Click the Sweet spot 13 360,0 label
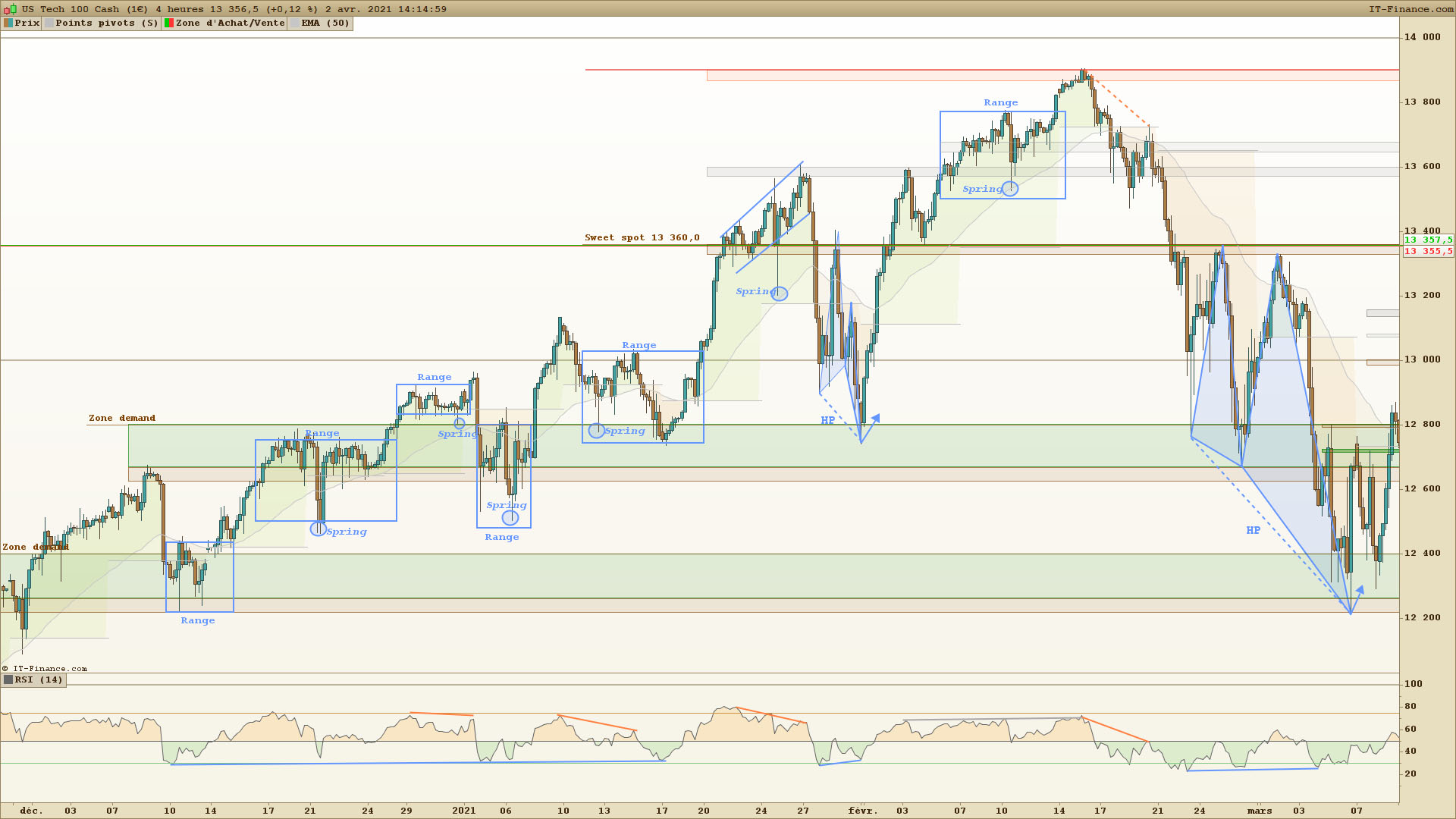Screen dimensions: 1456x819 tap(642, 237)
